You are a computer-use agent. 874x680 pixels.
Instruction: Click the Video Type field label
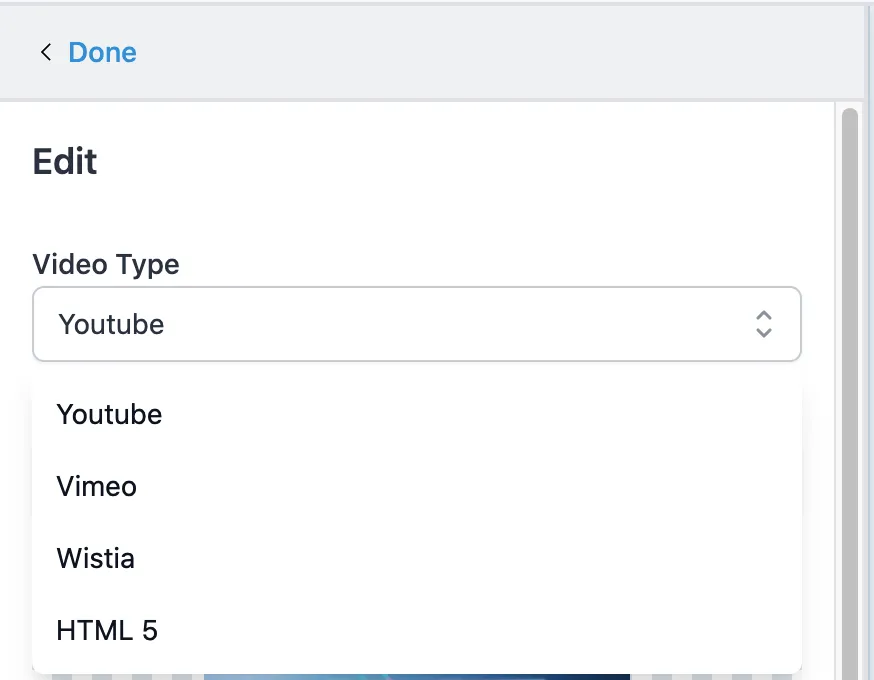(x=106, y=264)
